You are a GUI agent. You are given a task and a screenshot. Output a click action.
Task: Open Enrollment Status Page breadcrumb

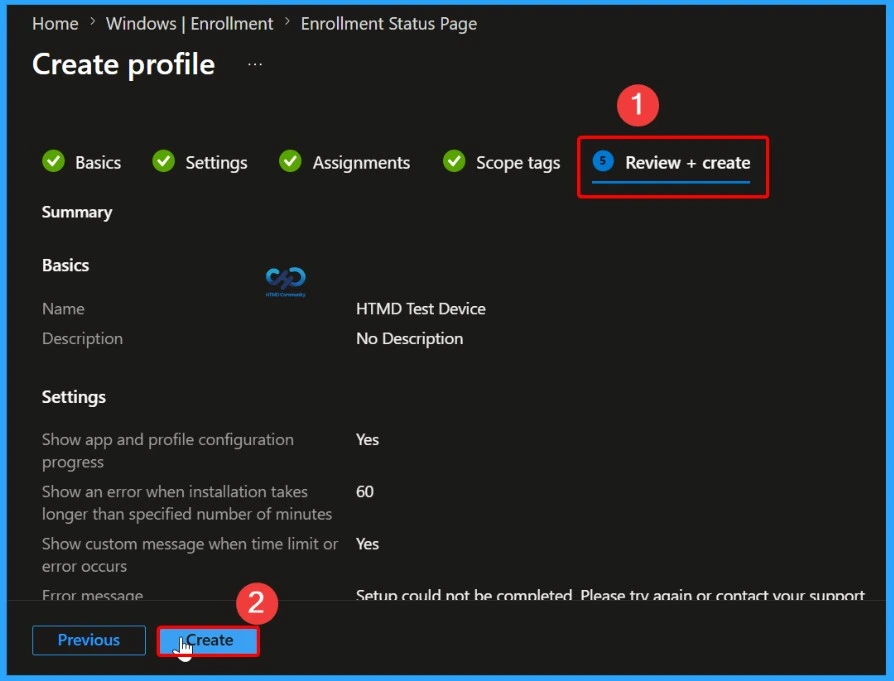[389, 23]
